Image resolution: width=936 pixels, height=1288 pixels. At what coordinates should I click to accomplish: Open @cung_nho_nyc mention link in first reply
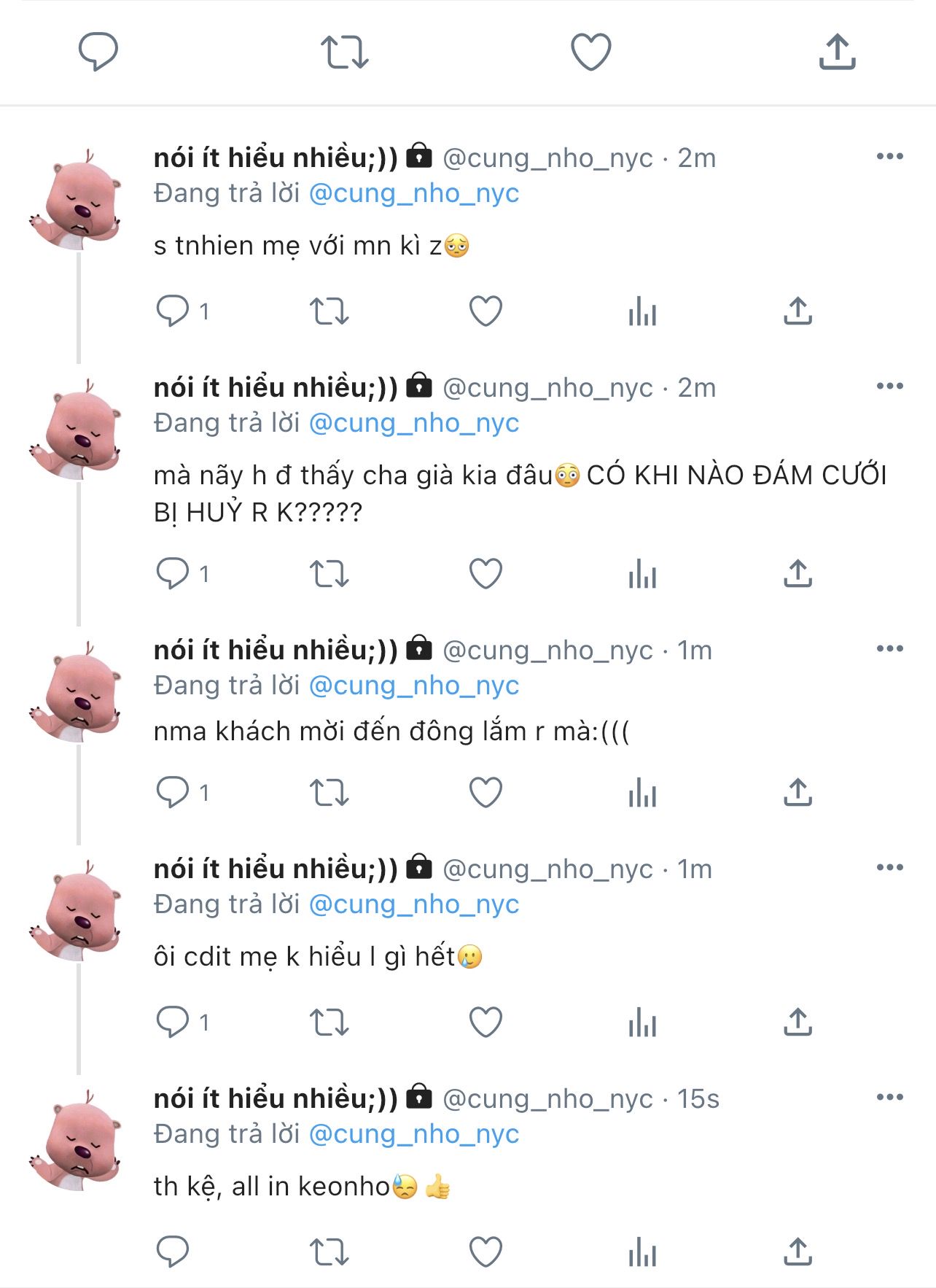click(x=414, y=193)
